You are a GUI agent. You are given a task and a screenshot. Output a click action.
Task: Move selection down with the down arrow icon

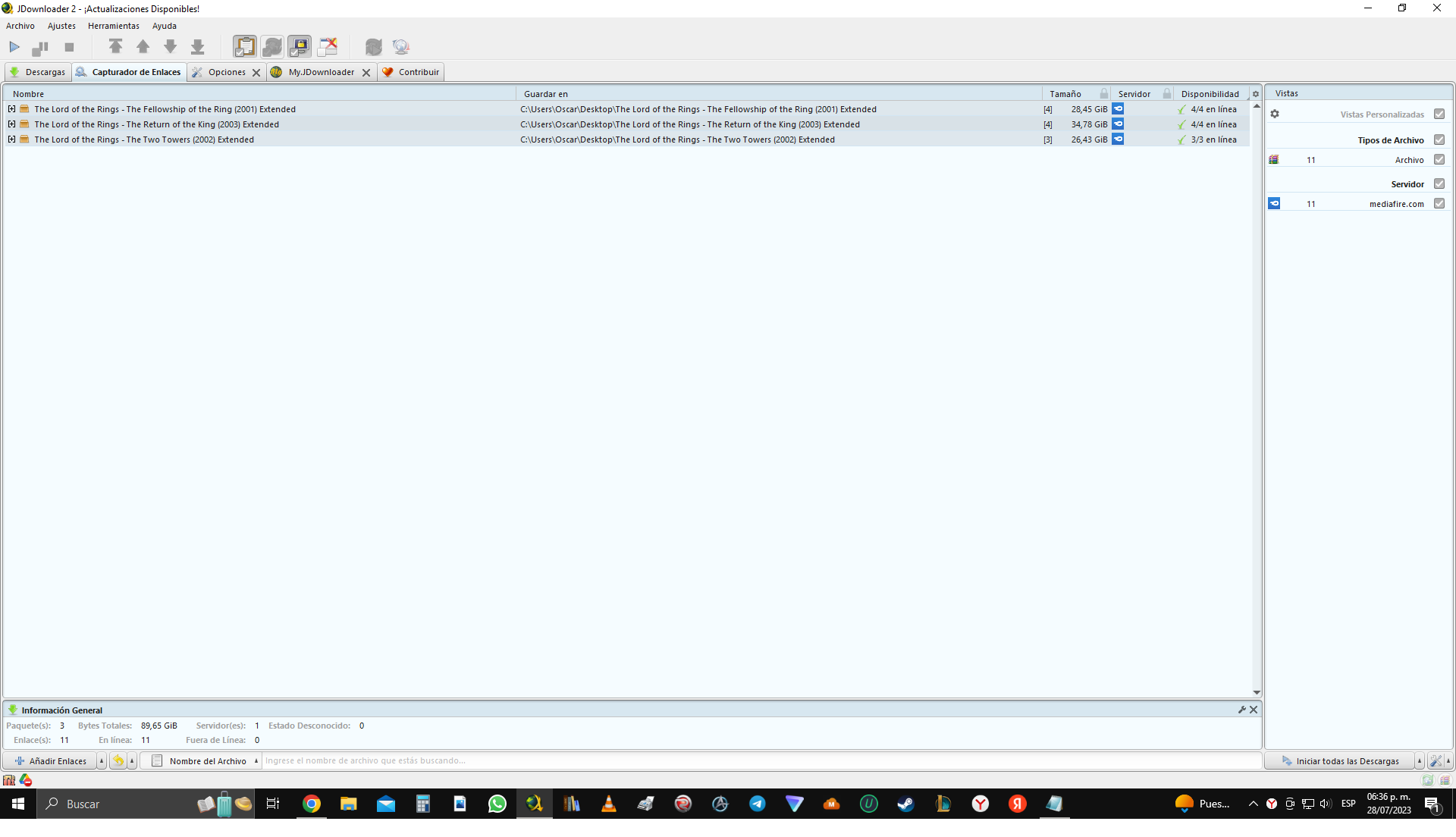pyautogui.click(x=170, y=47)
